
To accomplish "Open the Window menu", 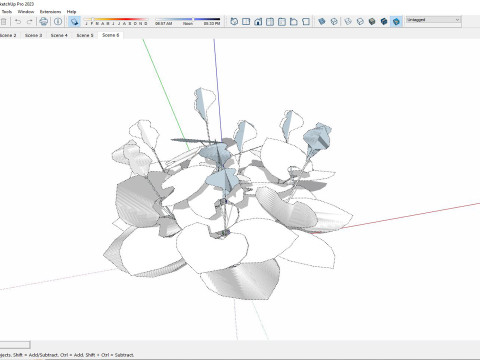I will 26,12.
